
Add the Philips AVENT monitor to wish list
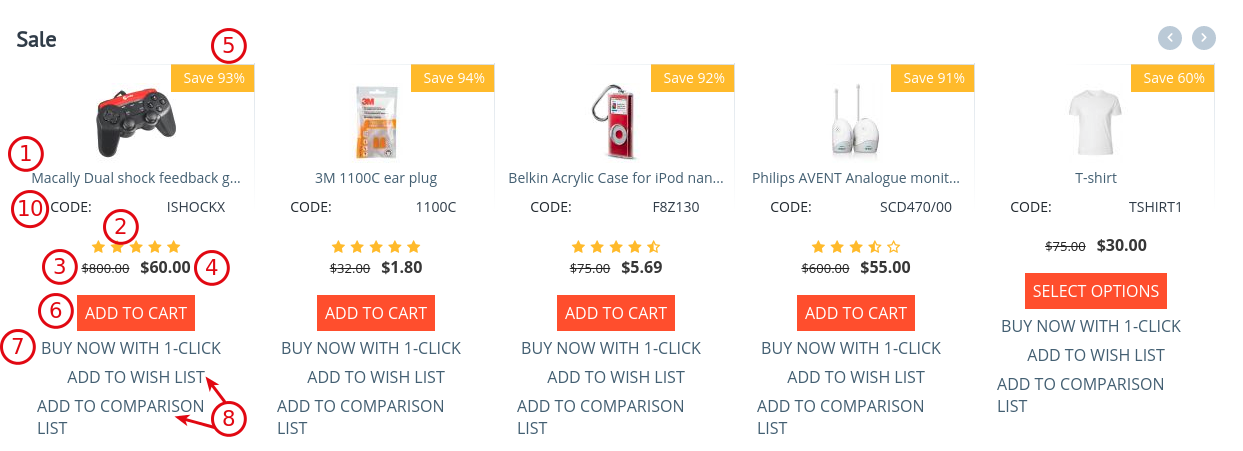pyautogui.click(x=856, y=377)
